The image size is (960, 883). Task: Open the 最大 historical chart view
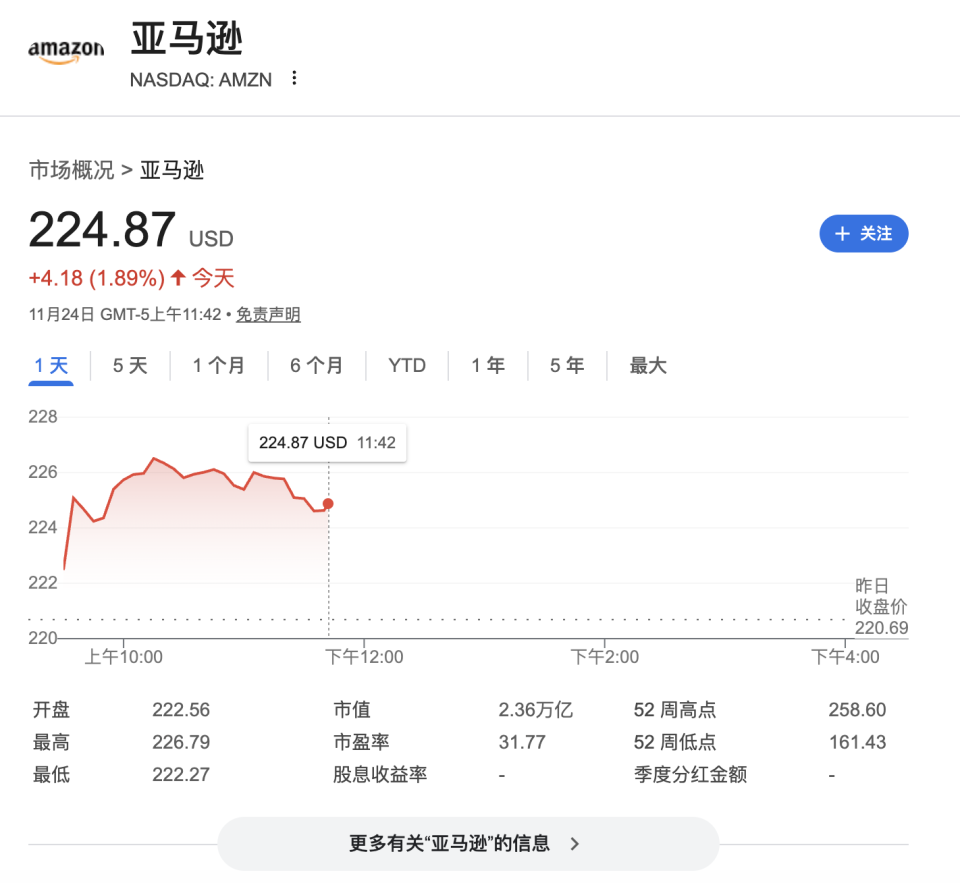pyautogui.click(x=647, y=365)
